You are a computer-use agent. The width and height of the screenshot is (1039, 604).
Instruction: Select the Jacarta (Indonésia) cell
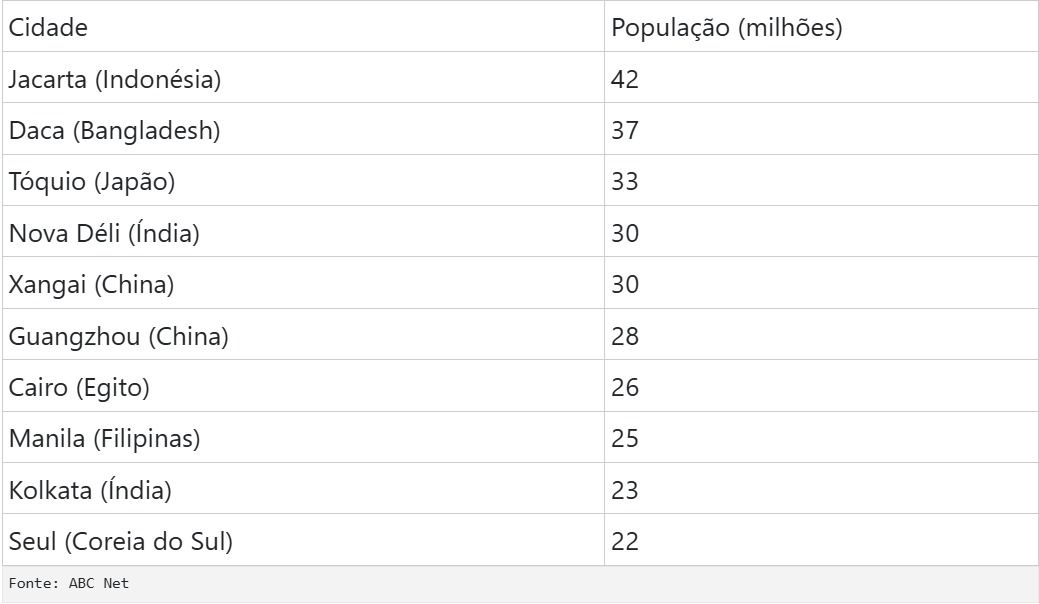click(x=114, y=79)
